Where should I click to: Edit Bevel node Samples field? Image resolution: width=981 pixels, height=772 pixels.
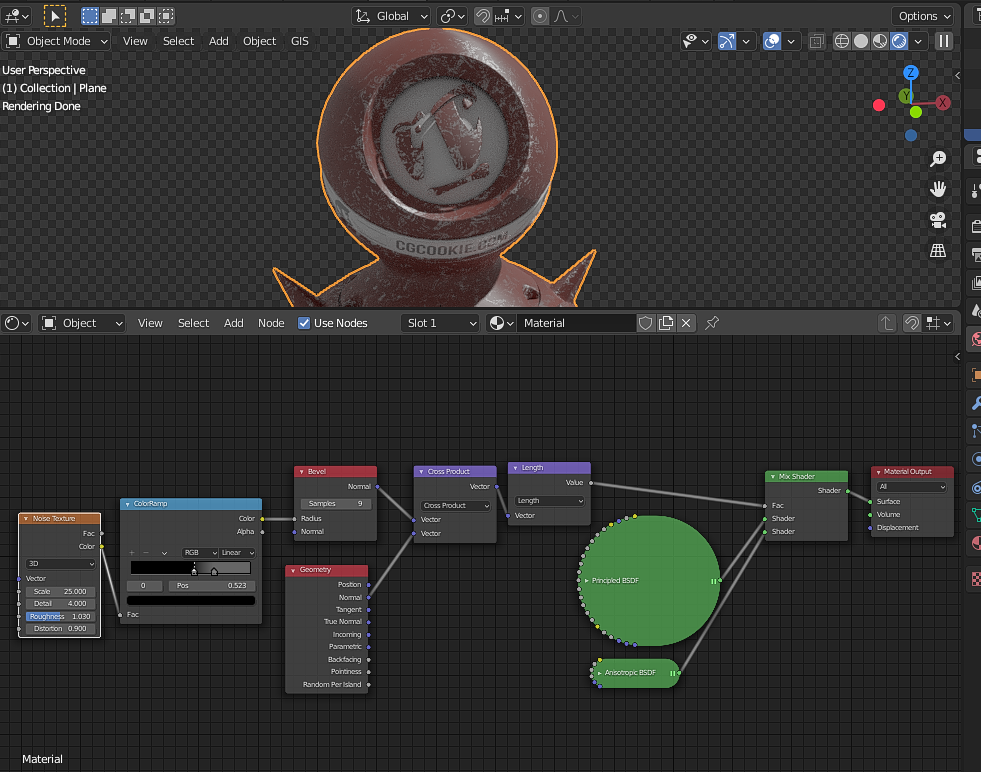335,504
